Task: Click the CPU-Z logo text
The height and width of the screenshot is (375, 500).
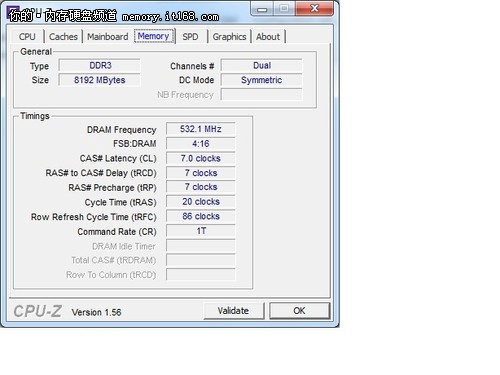Action: coord(37,312)
